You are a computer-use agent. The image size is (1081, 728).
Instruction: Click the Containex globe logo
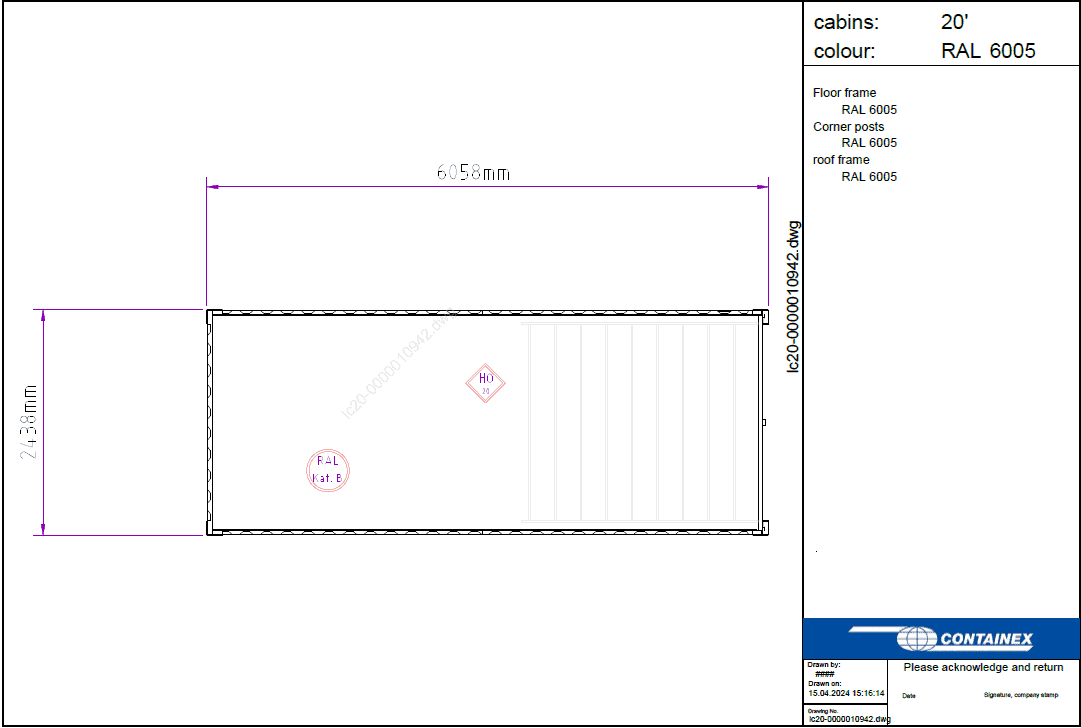(x=916, y=638)
